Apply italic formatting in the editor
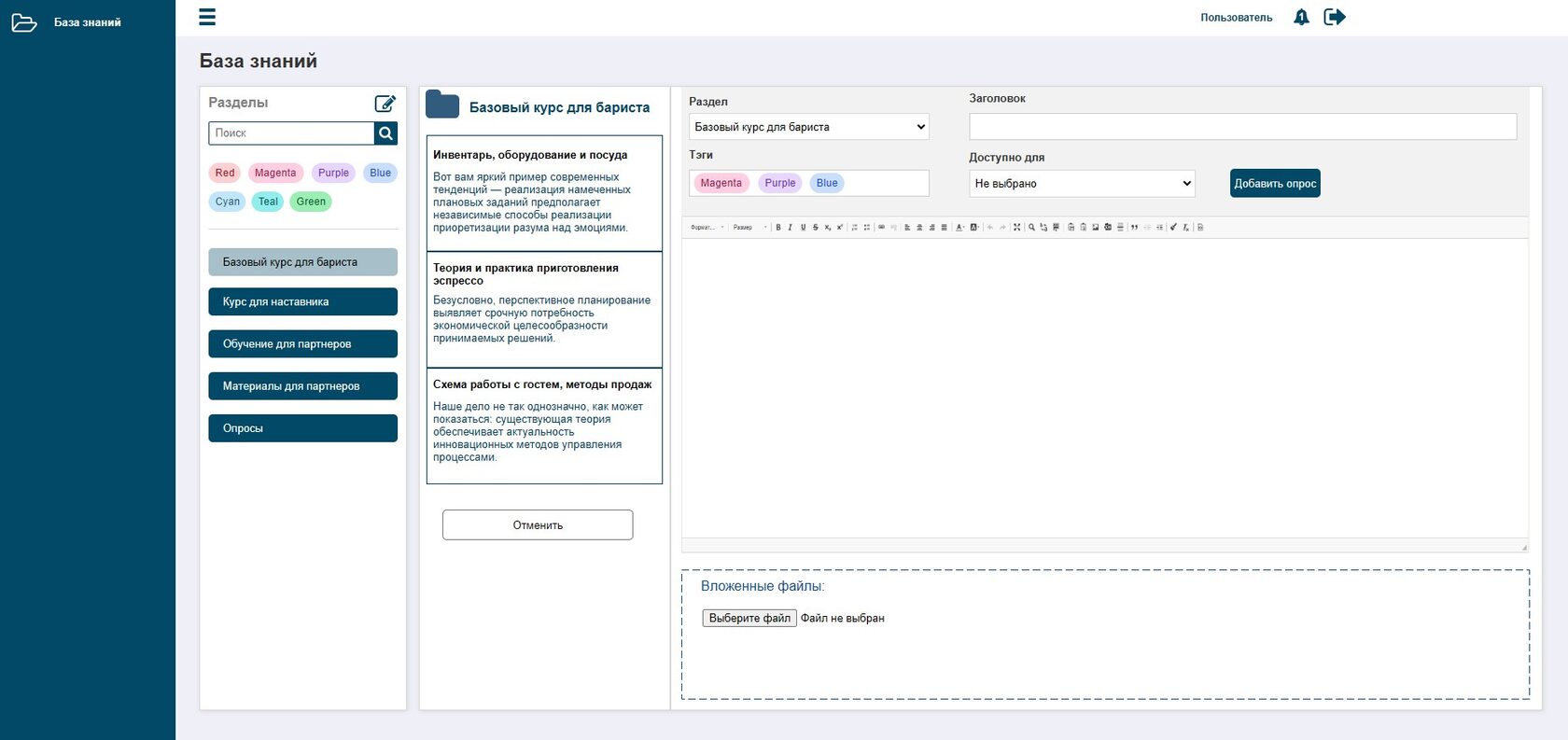This screenshot has width=1568, height=740. click(790, 227)
